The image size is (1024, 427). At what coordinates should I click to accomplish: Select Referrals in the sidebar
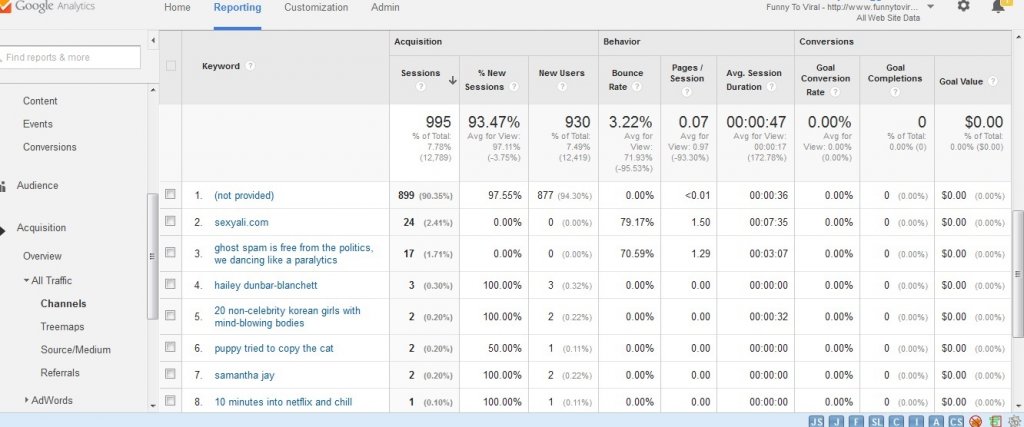point(59,373)
